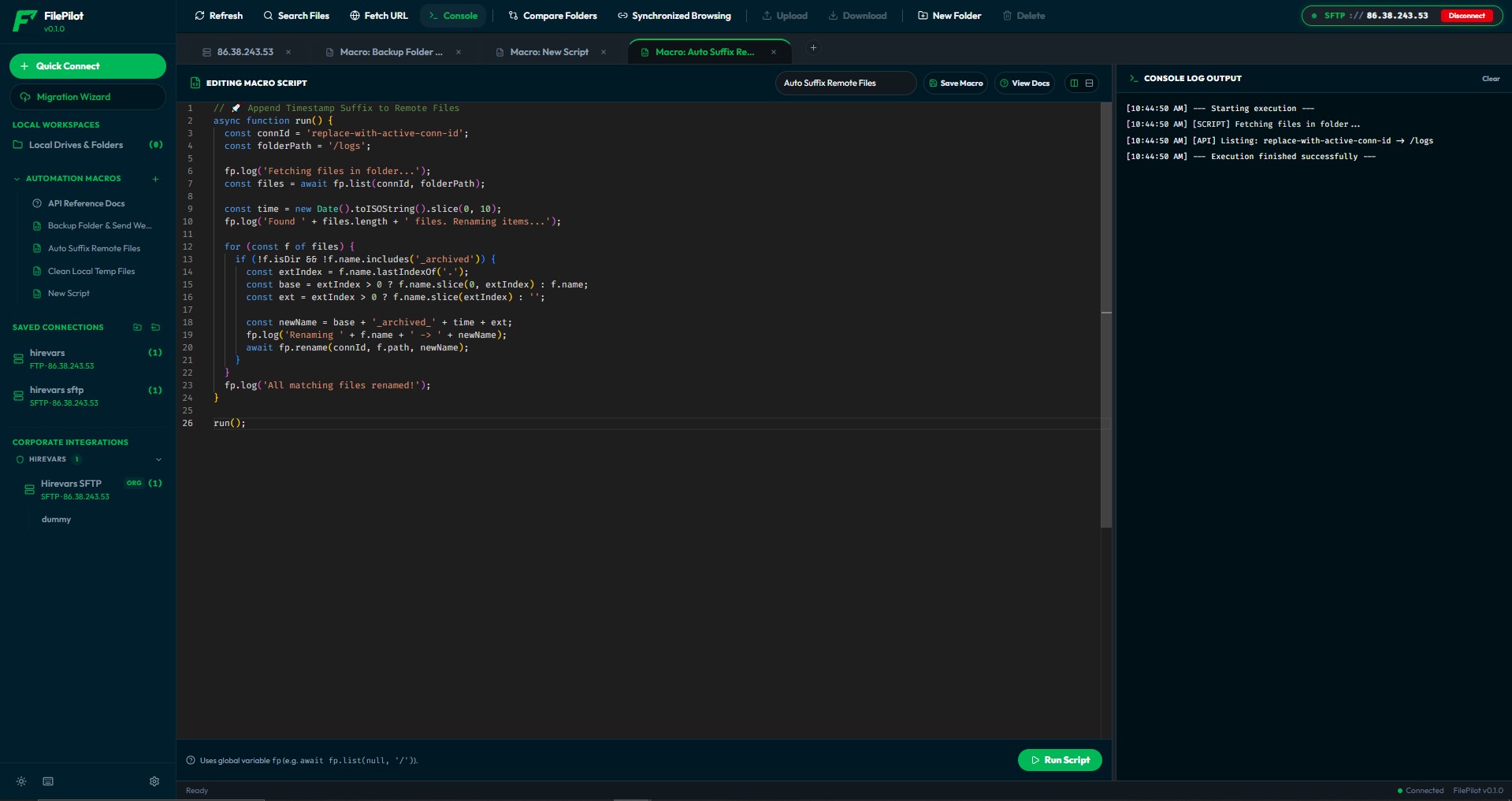The image size is (1512, 801).
Task: Click the macro name input field
Action: [845, 83]
